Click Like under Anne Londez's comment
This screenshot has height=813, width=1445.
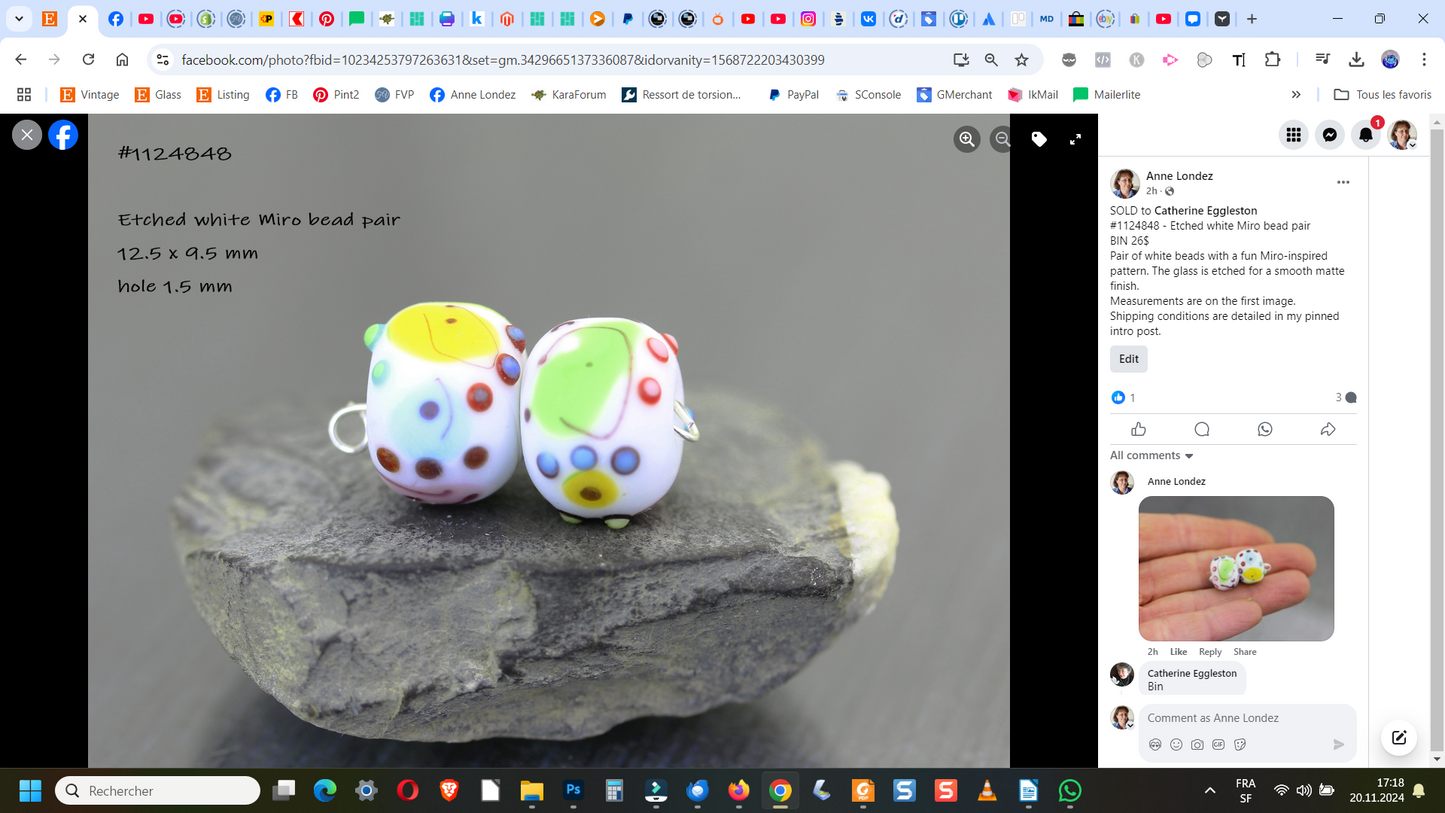point(1179,652)
